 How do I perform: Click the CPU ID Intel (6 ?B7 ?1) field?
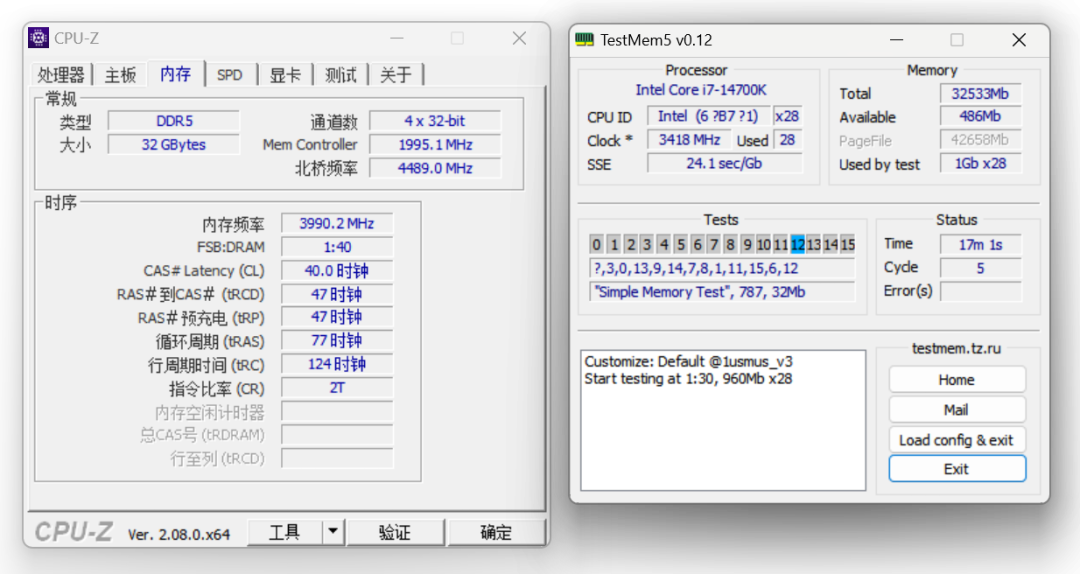tap(708, 116)
